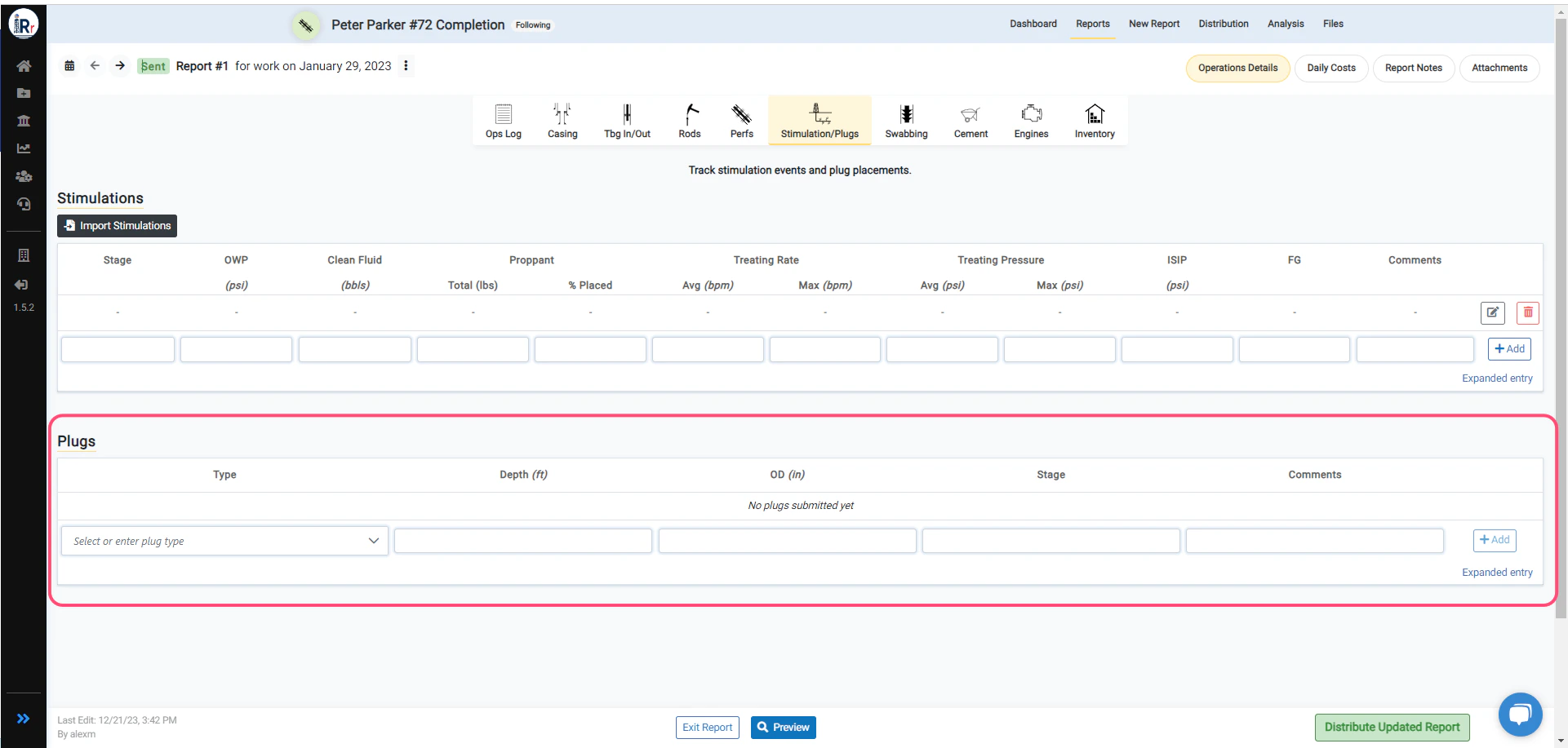Switch to Casing section

tap(562, 121)
